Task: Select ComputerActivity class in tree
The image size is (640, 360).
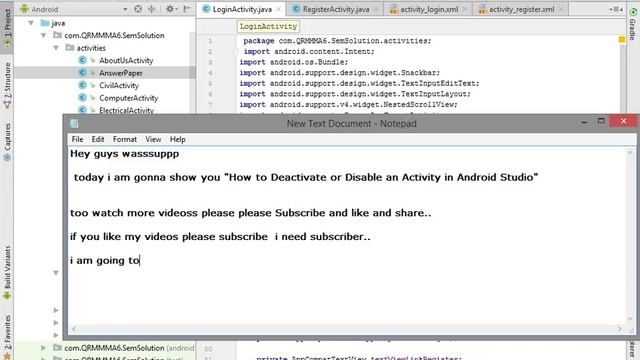Action: click(x=129, y=98)
